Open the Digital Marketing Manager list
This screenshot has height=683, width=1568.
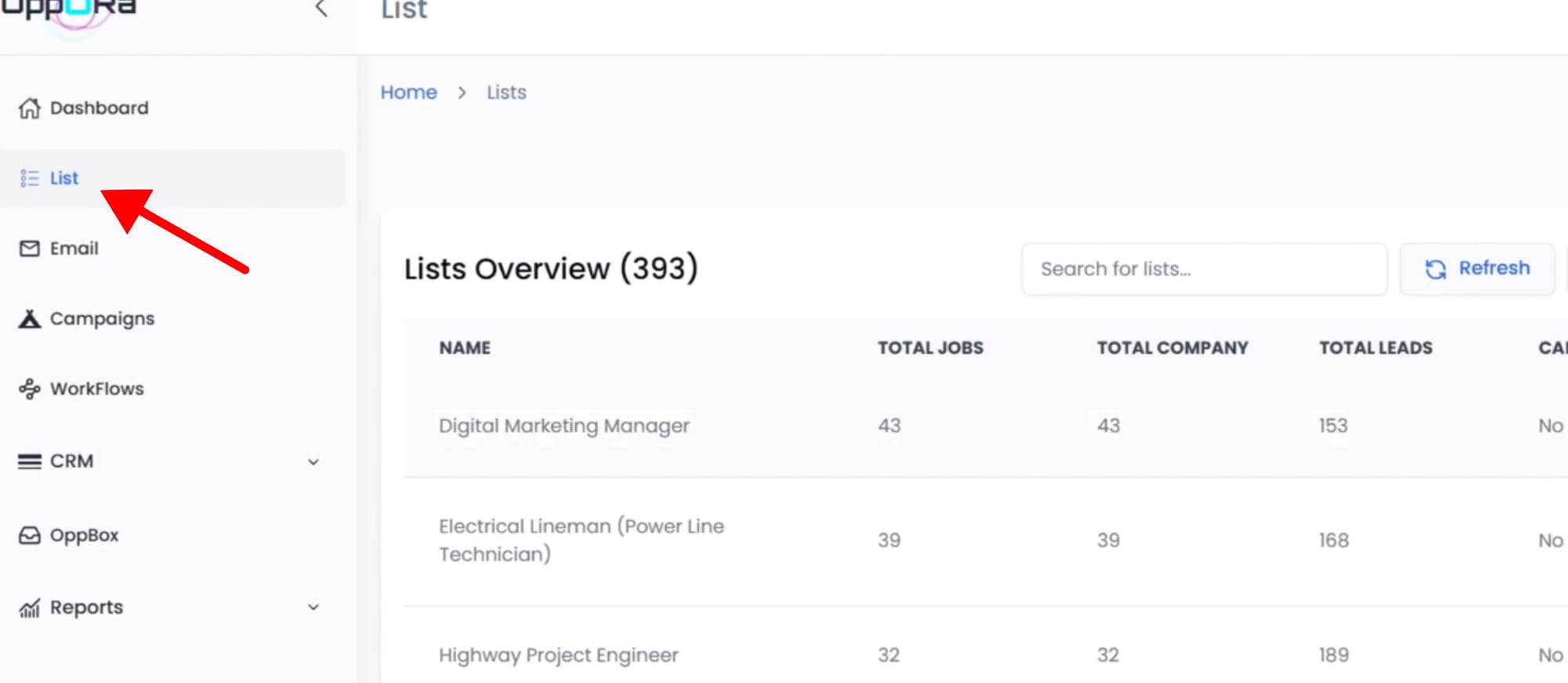click(564, 426)
